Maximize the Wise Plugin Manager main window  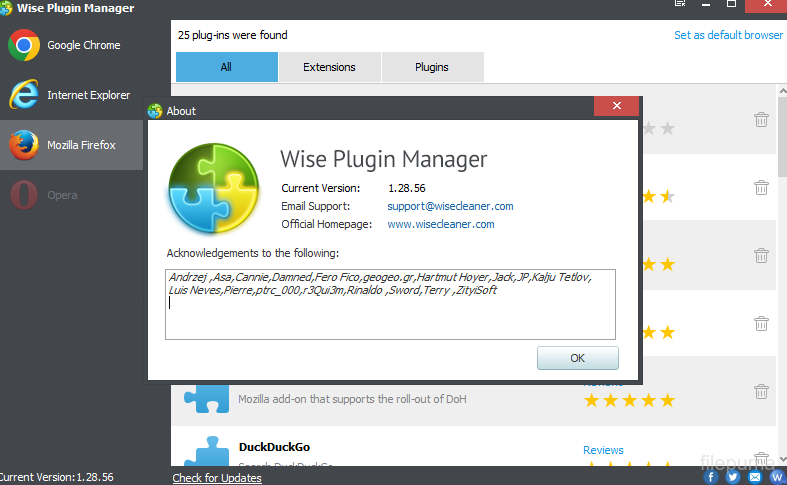pyautogui.click(x=731, y=4)
